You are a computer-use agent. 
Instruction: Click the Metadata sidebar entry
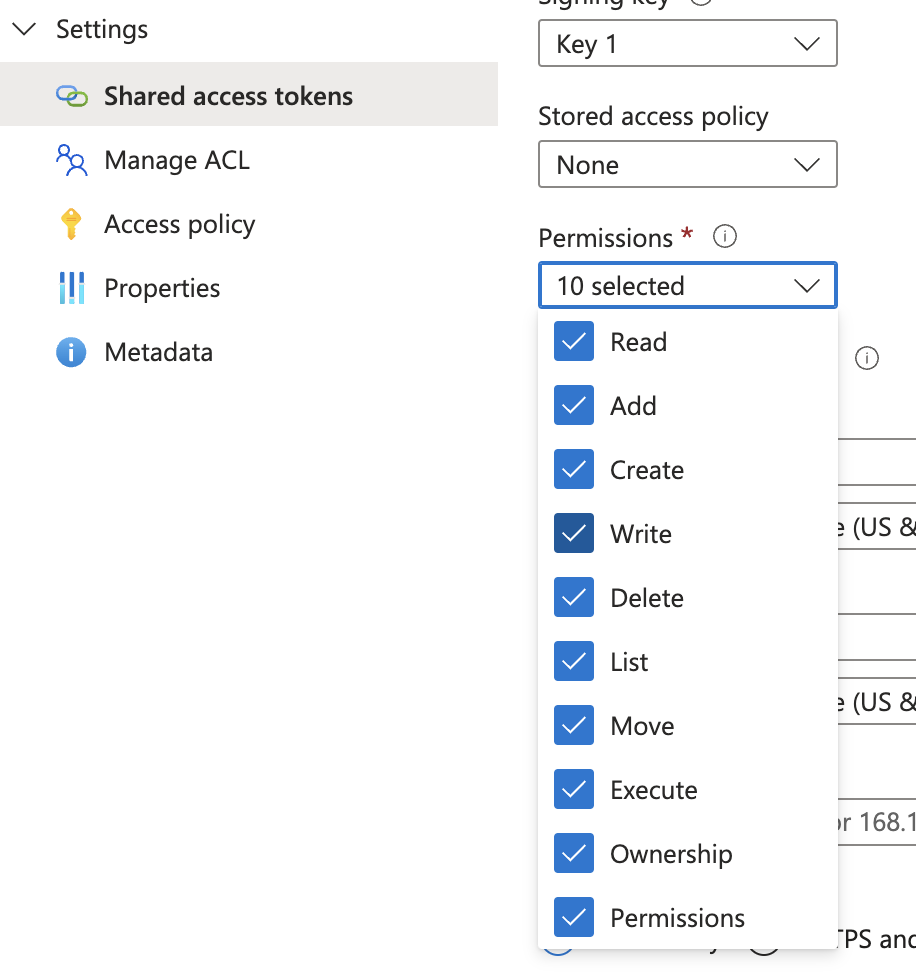pyautogui.click(x=158, y=351)
